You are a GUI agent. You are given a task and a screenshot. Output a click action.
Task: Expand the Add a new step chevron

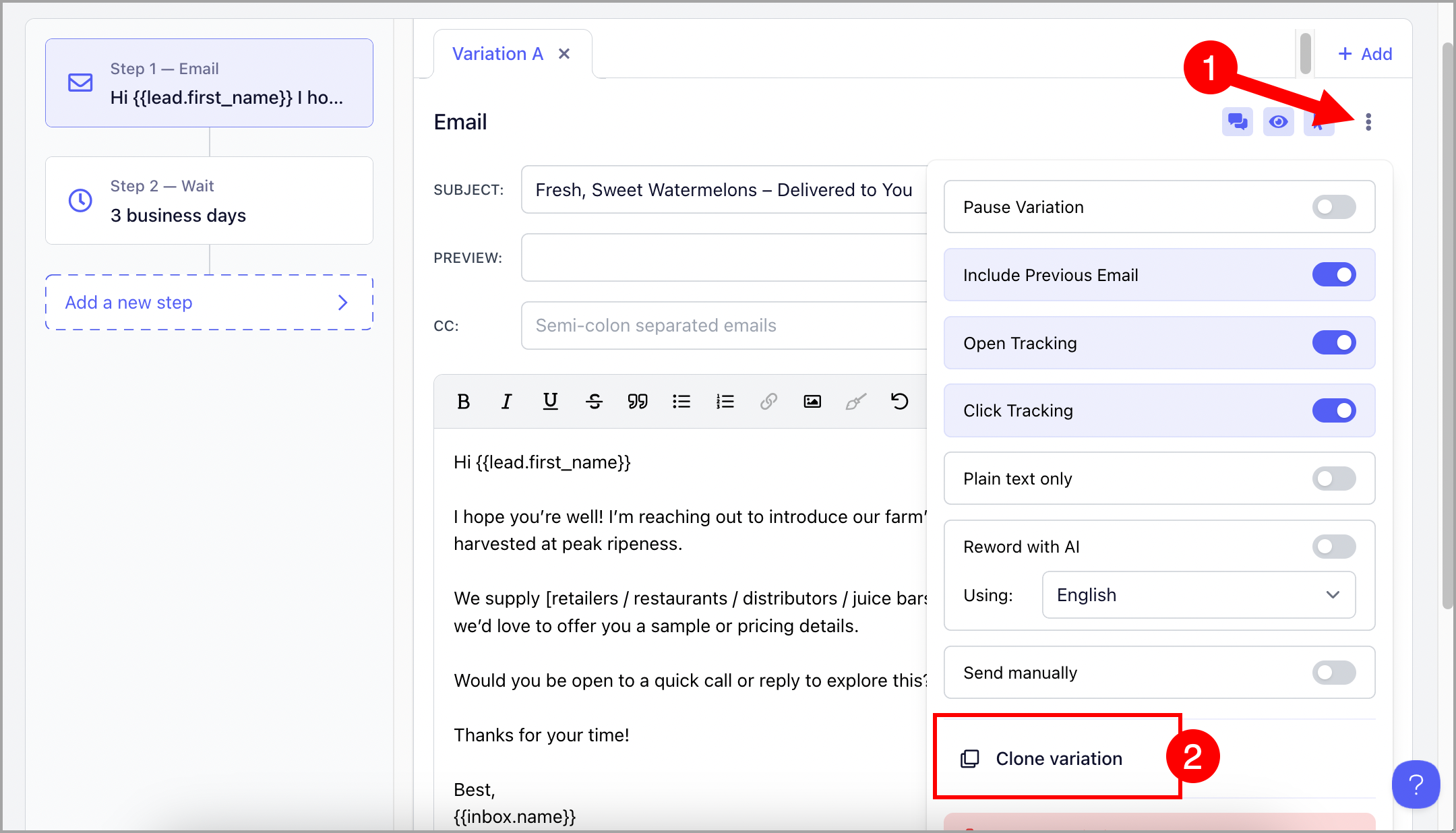point(342,303)
